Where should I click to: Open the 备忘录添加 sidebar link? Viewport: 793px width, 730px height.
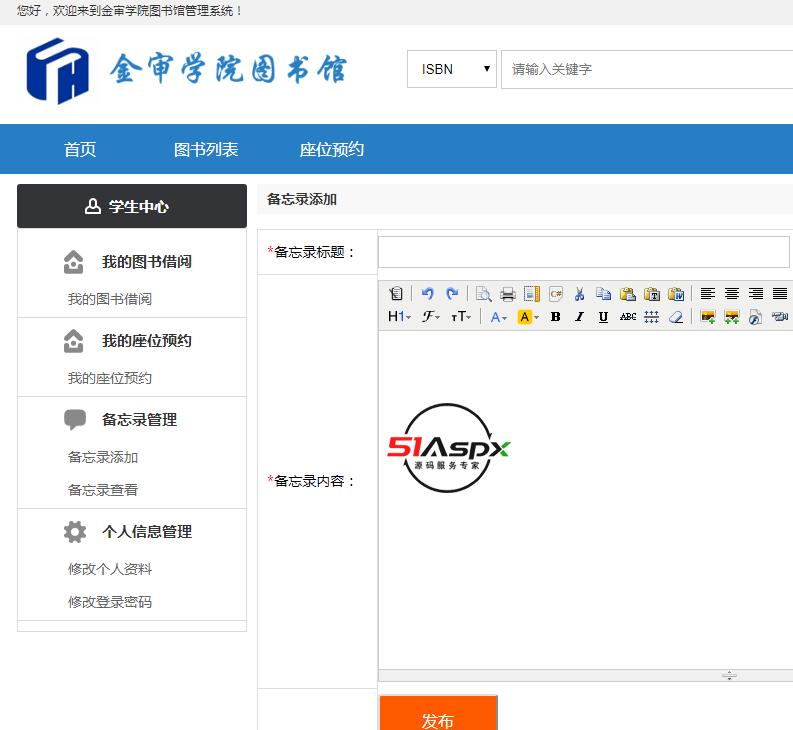tap(103, 457)
